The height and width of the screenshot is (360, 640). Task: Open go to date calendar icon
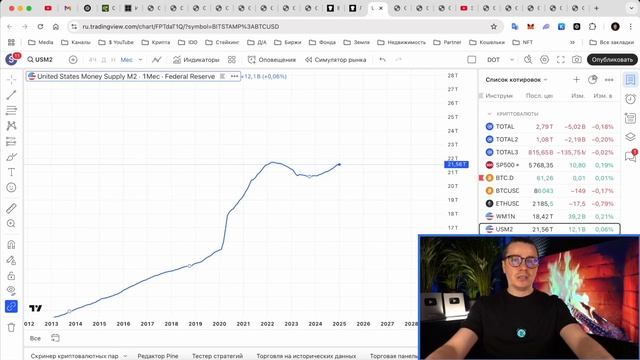coord(55,338)
